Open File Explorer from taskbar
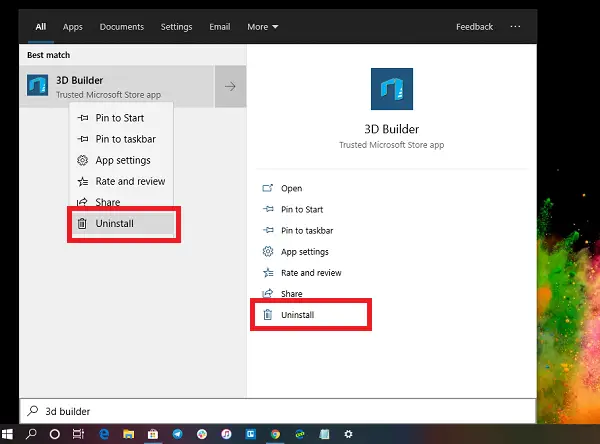600x444 pixels. pos(129,434)
